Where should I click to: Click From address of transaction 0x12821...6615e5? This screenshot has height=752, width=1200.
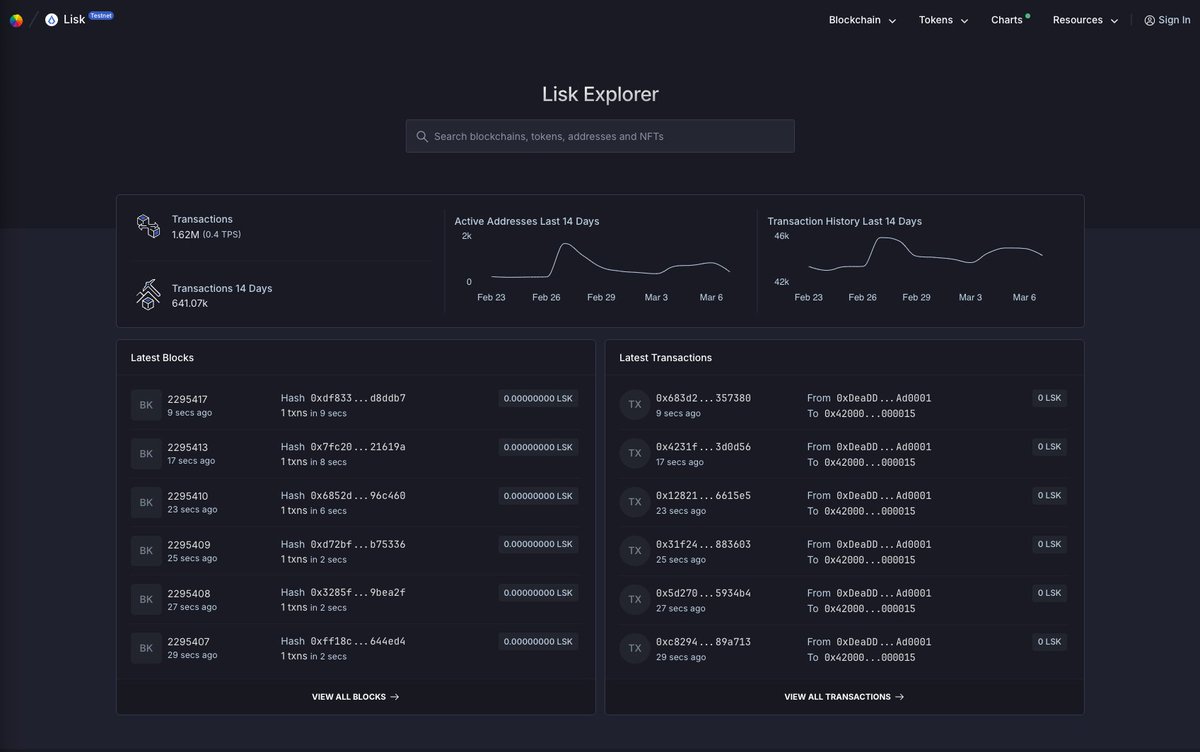click(883, 495)
